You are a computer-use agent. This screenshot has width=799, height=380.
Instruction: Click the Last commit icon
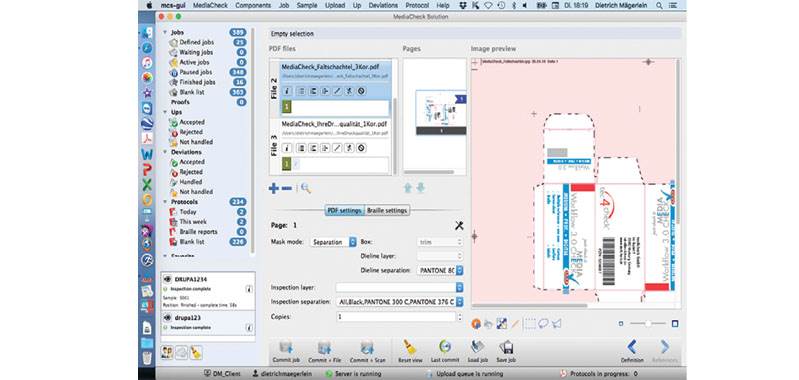[x=445, y=347]
